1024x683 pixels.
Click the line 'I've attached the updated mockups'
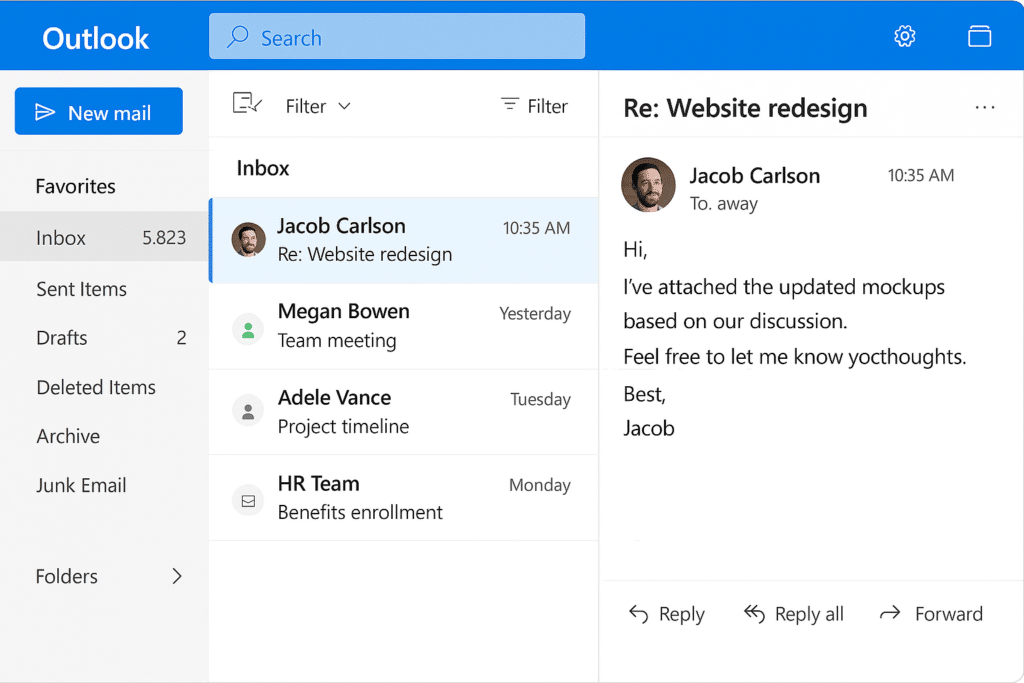pos(784,287)
